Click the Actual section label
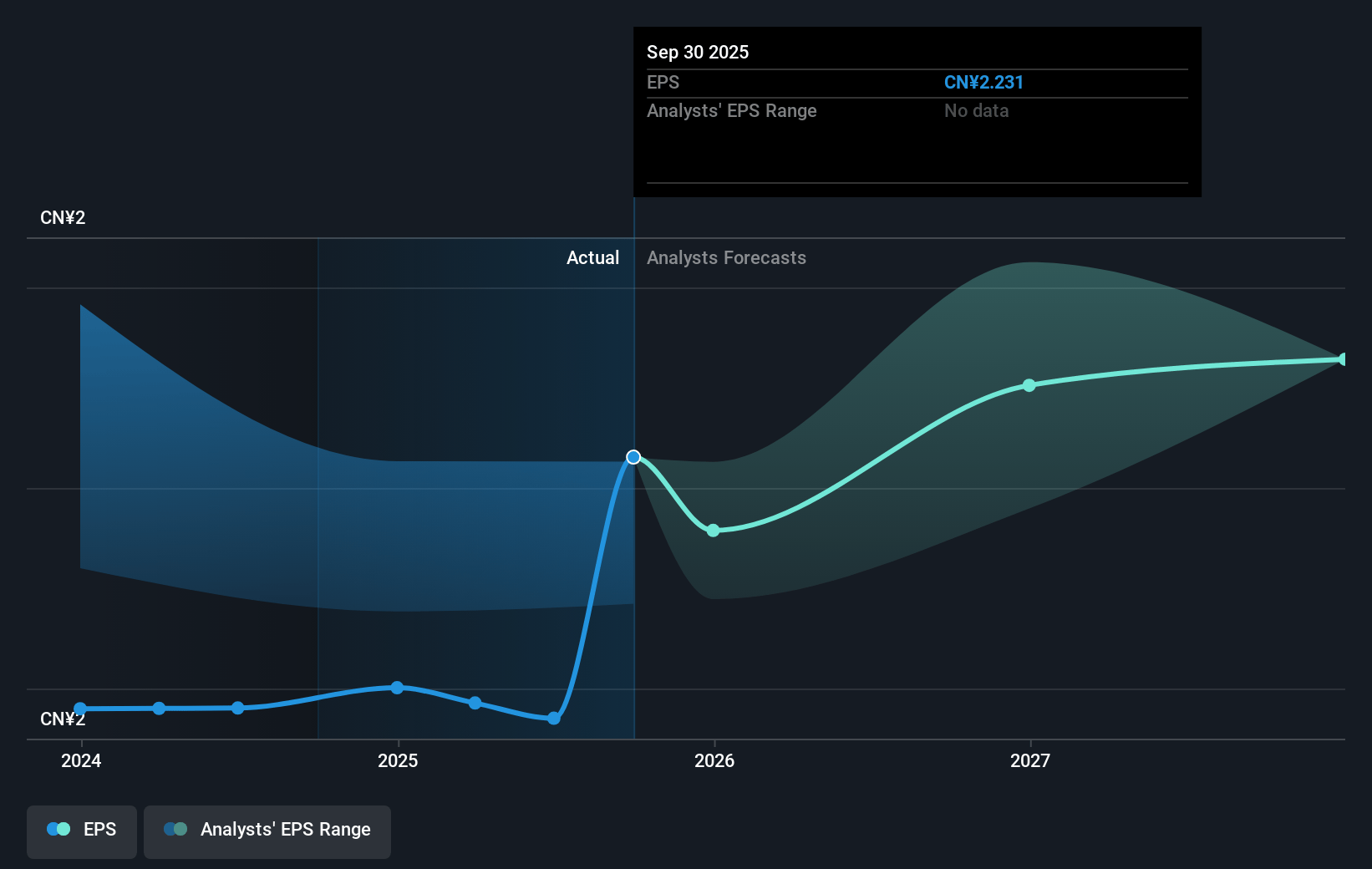This screenshot has width=1372, height=869. click(592, 258)
